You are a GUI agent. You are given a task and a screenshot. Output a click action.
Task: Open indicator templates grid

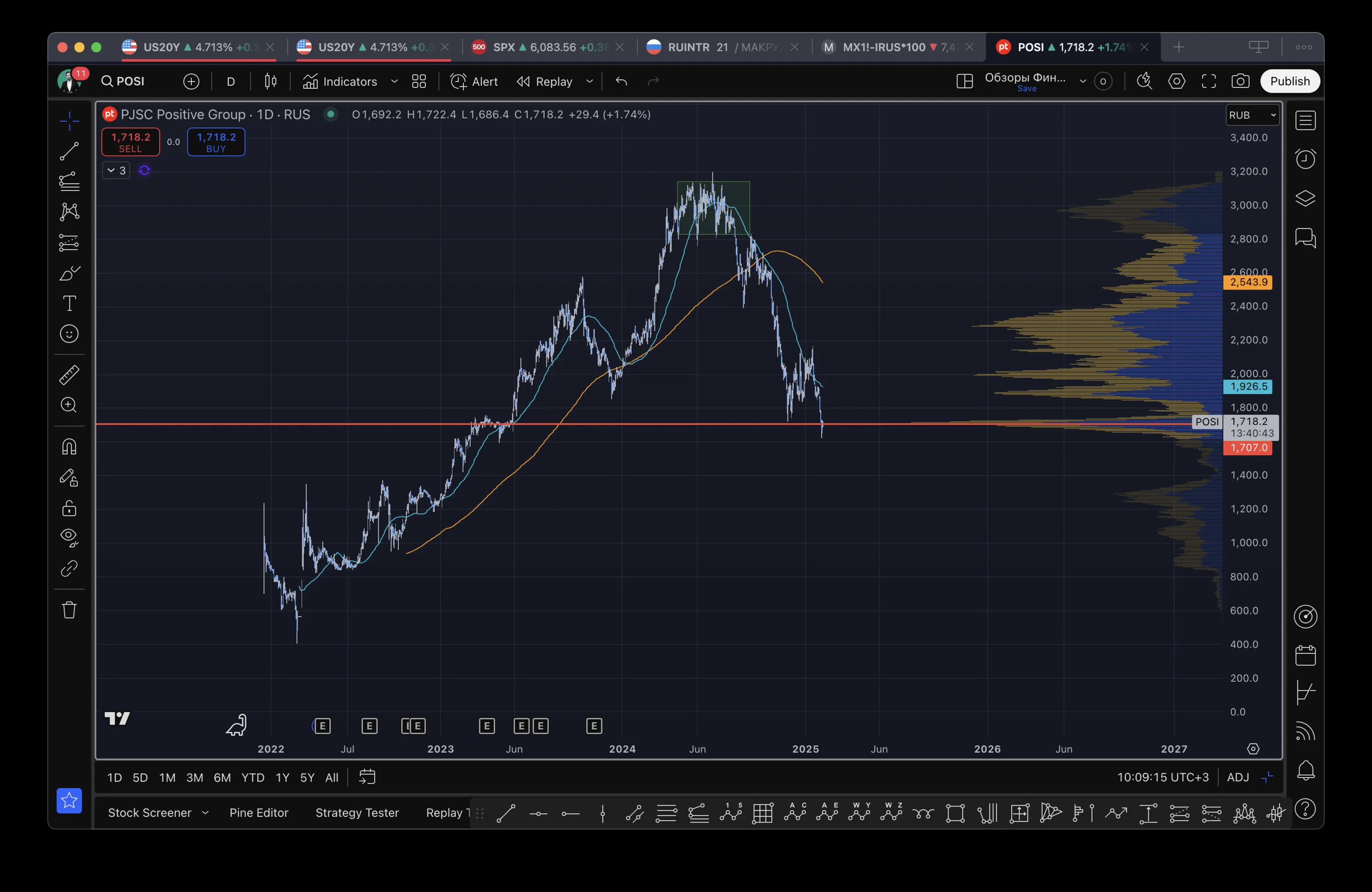click(x=419, y=81)
